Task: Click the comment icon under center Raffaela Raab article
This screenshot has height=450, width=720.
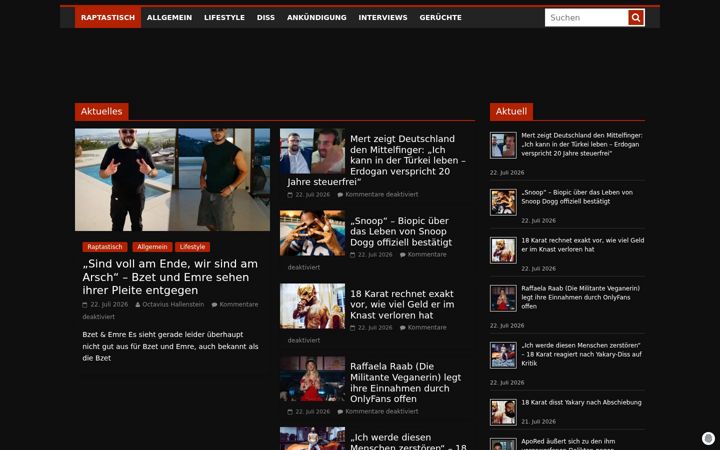Action: pyautogui.click(x=340, y=412)
